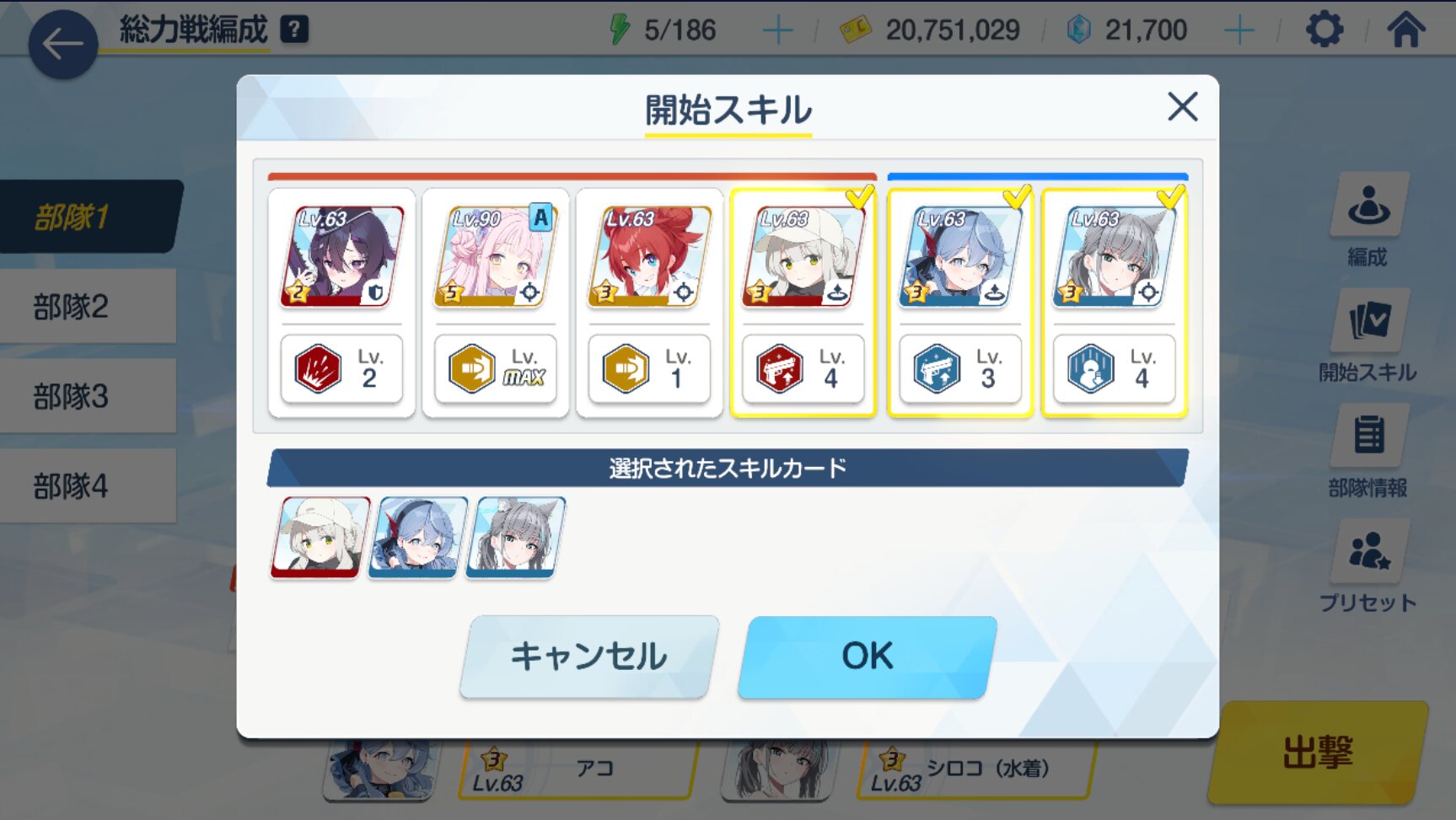Screen dimensions: 1456x820
Task: Return home via the house icon
Action: 1406,30
